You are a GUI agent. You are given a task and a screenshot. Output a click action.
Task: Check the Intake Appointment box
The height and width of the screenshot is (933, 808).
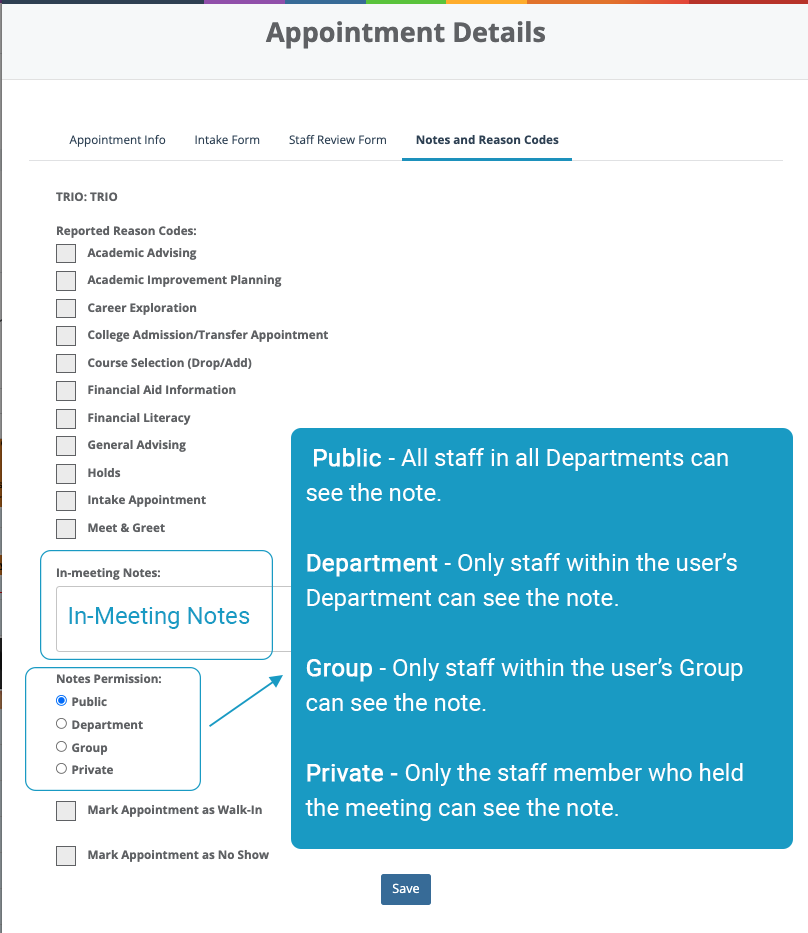coord(65,500)
